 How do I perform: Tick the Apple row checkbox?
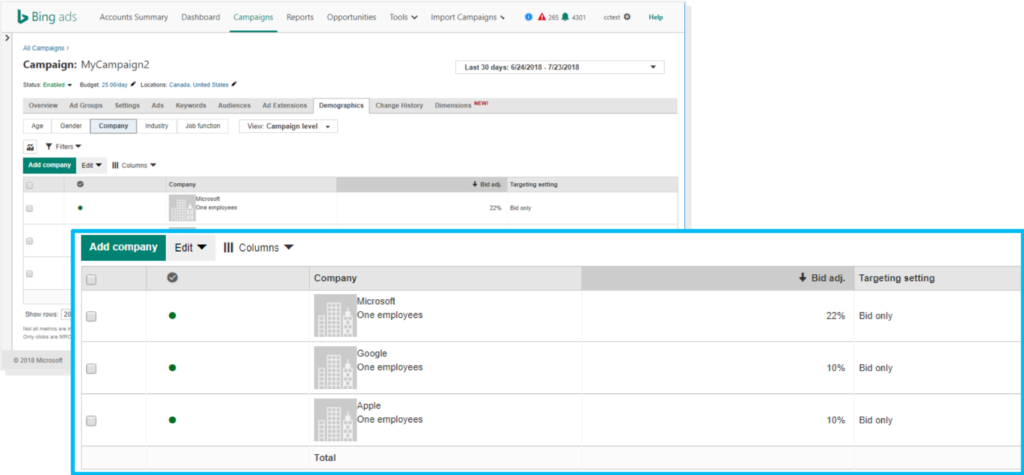(91, 421)
